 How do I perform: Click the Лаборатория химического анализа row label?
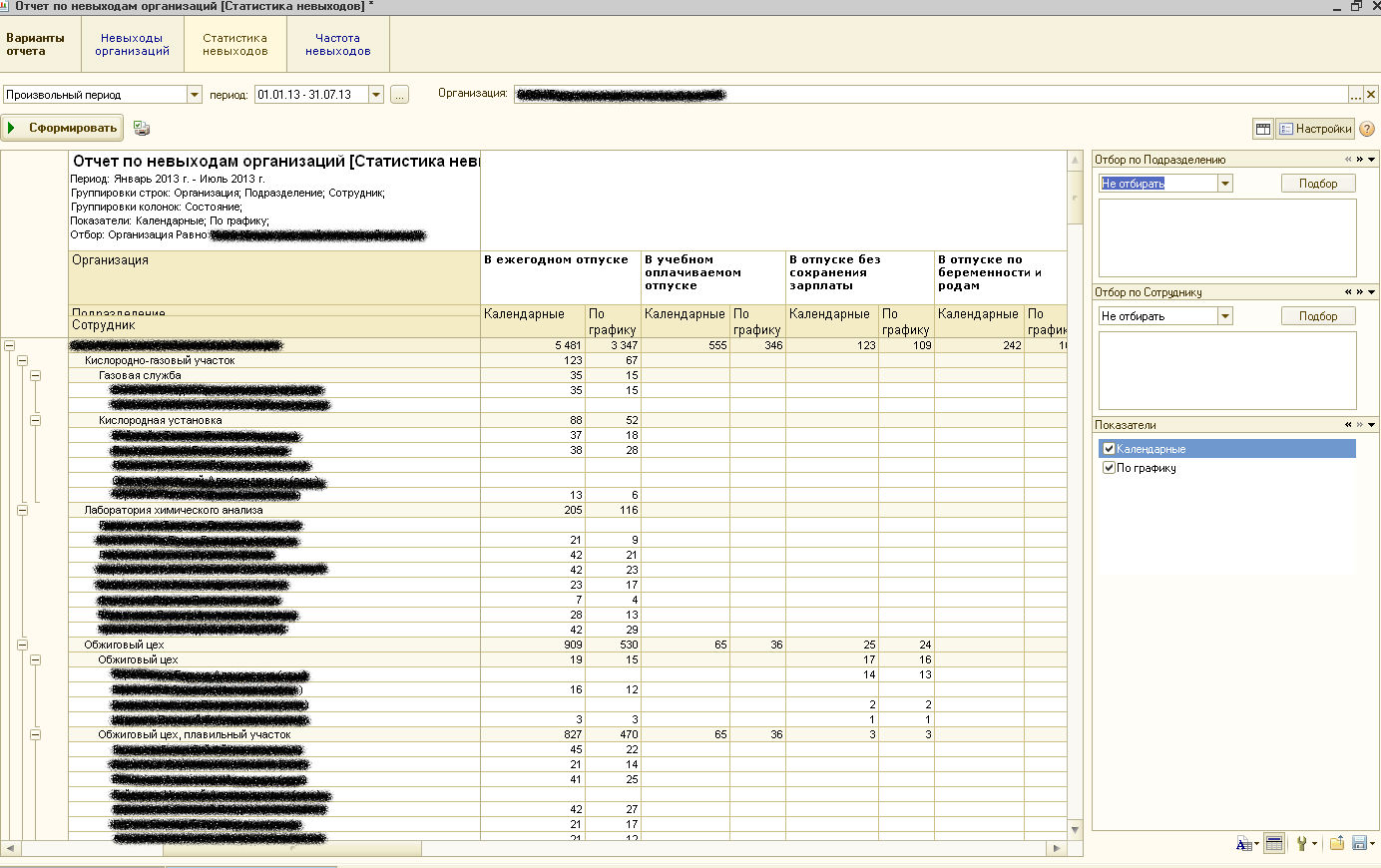[x=174, y=510]
